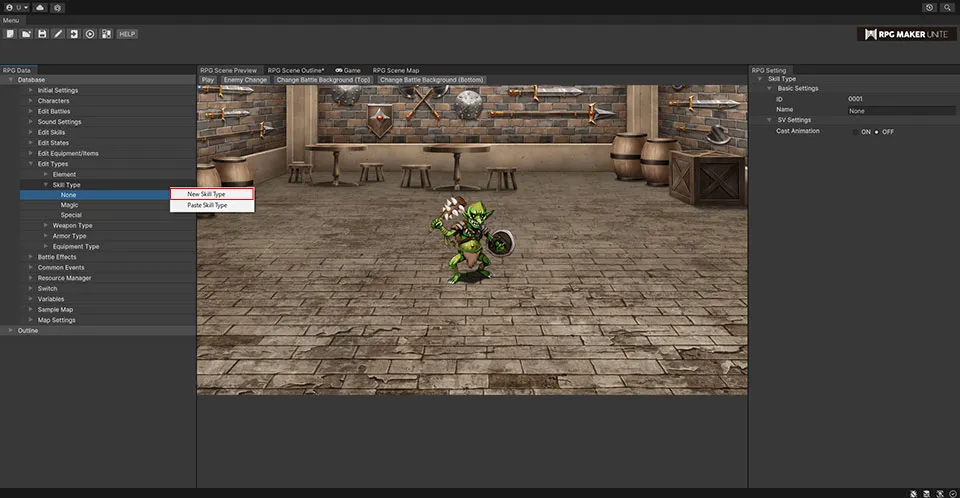Viewport: 960px width, 498px height.
Task: Click the Enemy Change button
Action: [244, 80]
